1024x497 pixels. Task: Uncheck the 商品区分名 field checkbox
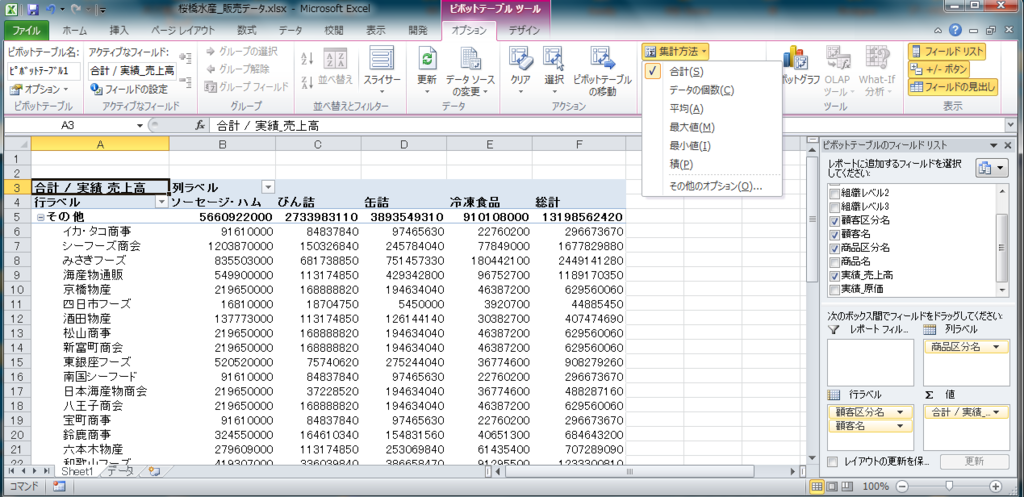pyautogui.click(x=835, y=248)
